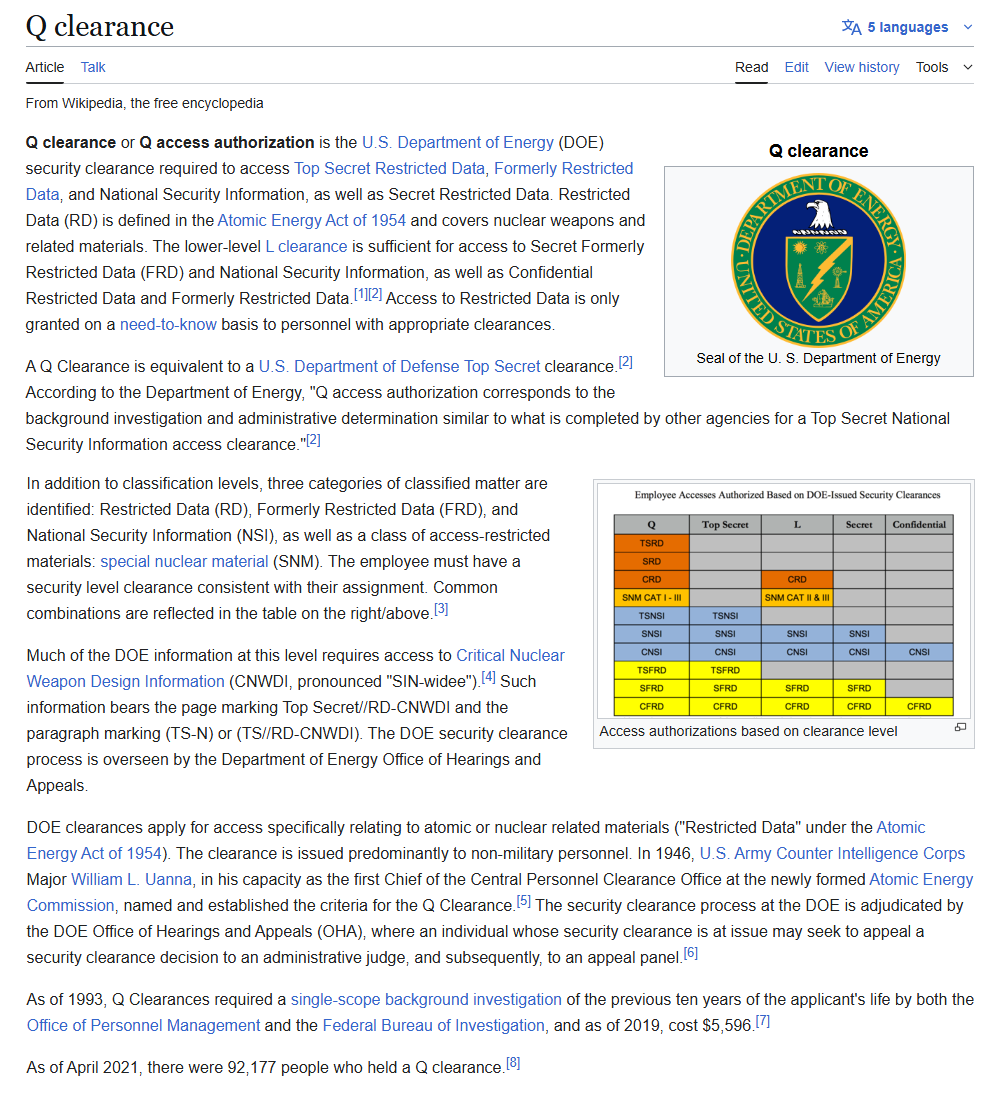Jump to citation [7] after $5,596
Viewport: 997px width, 1098px height.
(x=763, y=1021)
